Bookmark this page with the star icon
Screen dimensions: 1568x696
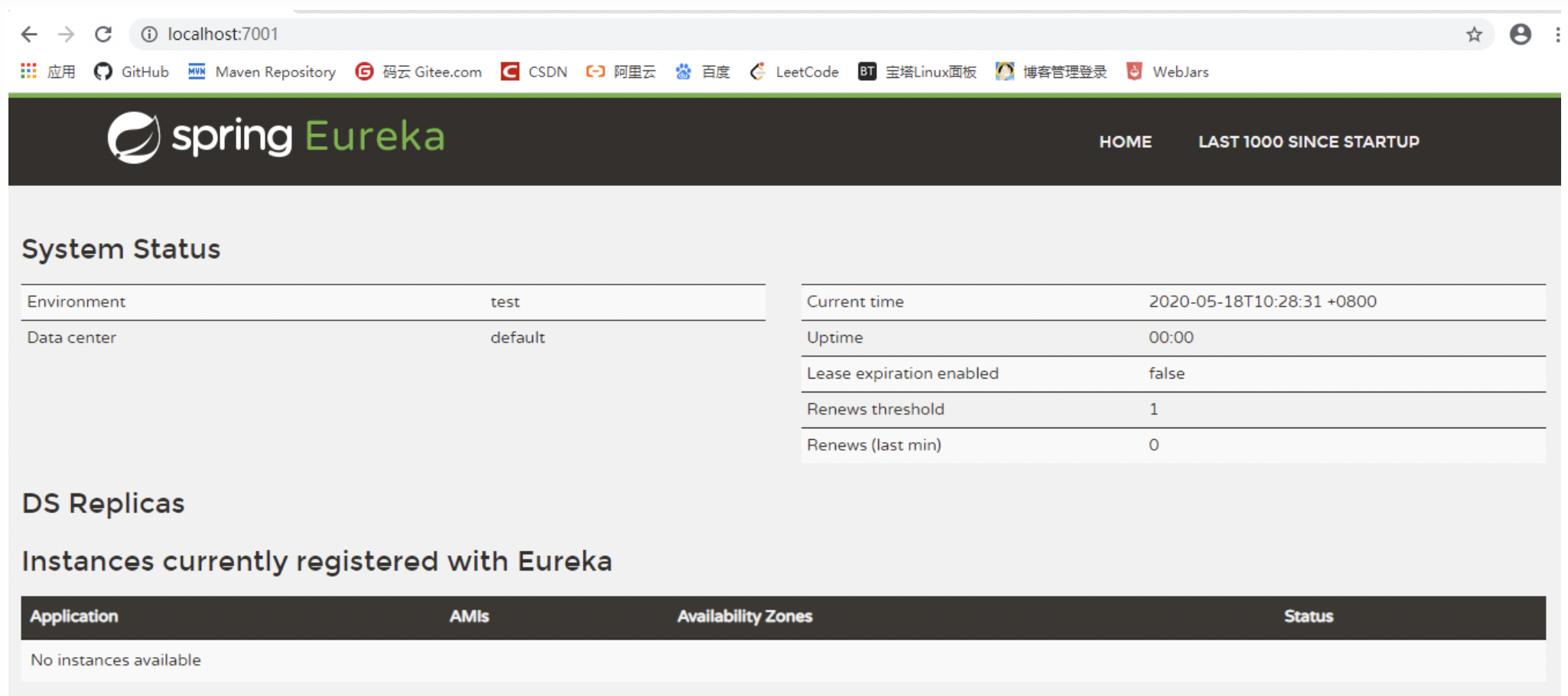click(1474, 34)
